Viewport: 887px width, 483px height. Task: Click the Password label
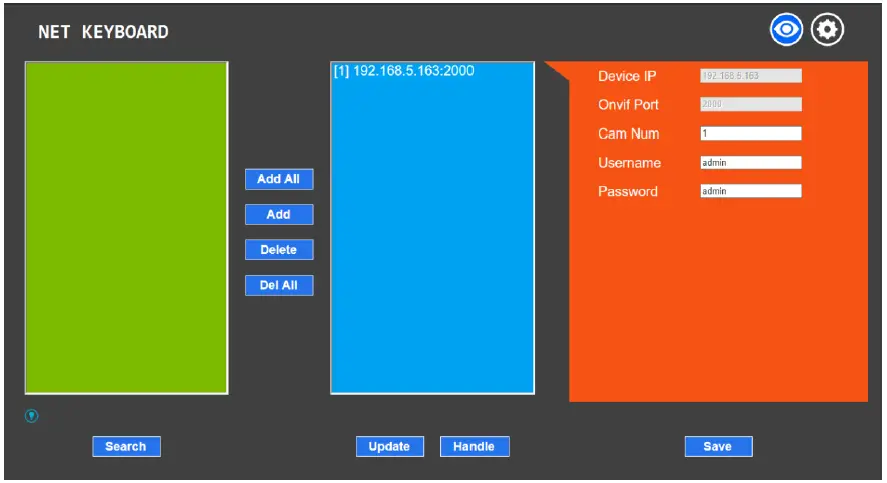[628, 191]
